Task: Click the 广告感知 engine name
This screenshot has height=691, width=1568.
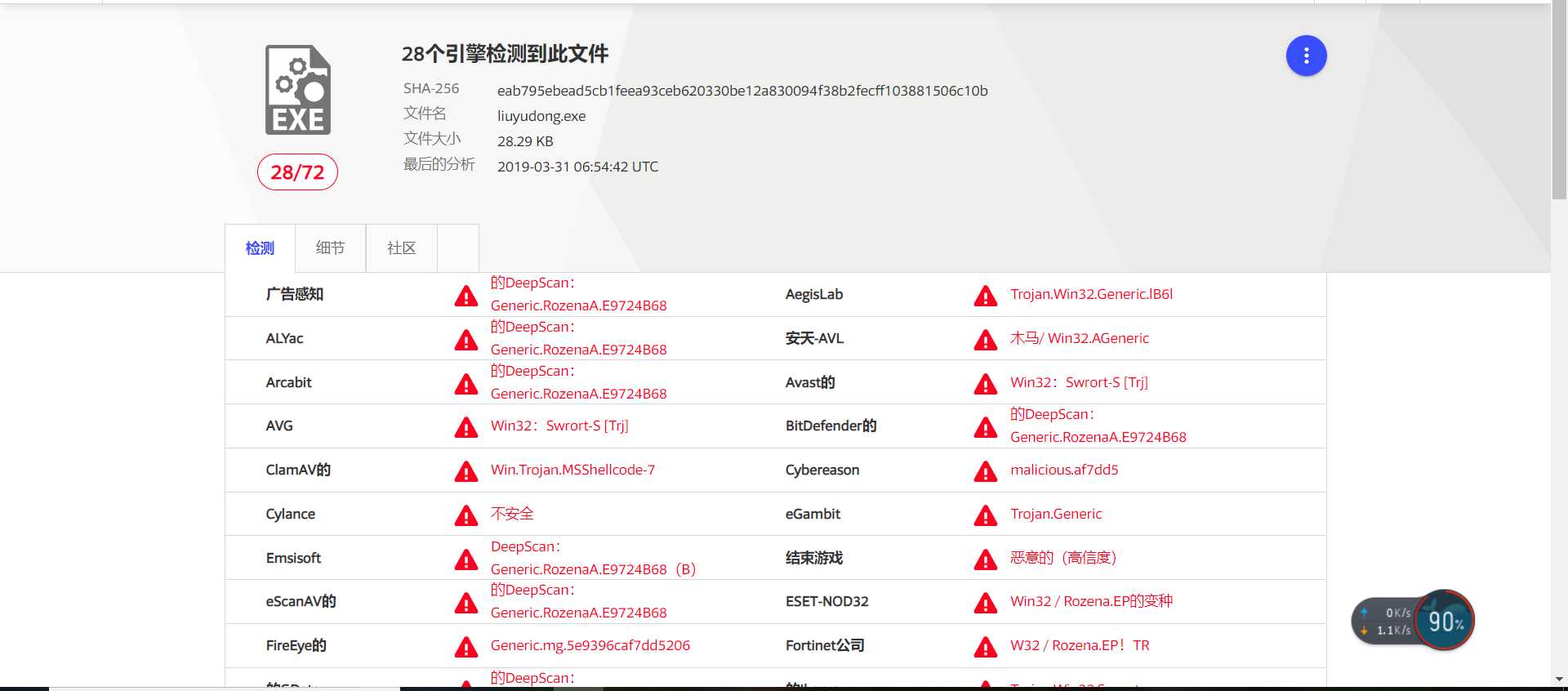Action: coord(294,294)
